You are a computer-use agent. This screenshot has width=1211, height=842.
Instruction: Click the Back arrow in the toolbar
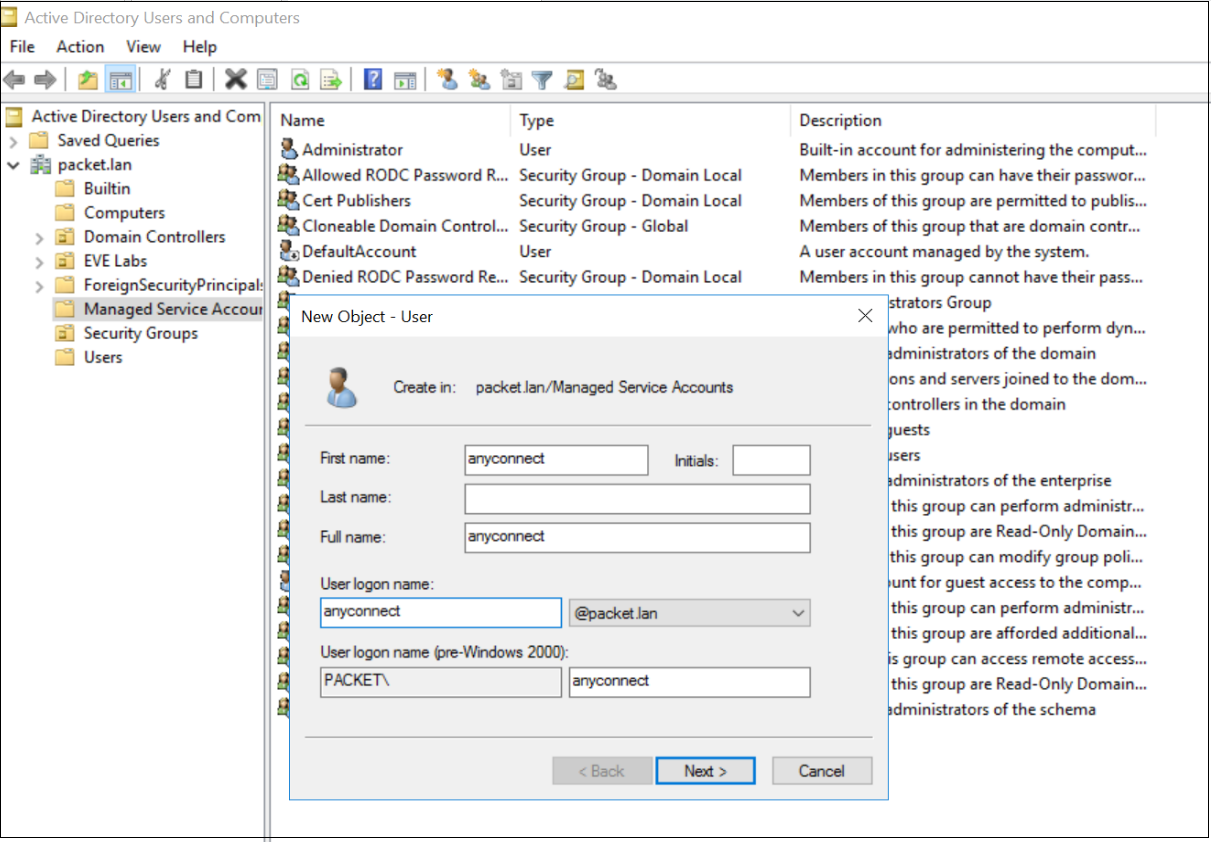tap(14, 80)
